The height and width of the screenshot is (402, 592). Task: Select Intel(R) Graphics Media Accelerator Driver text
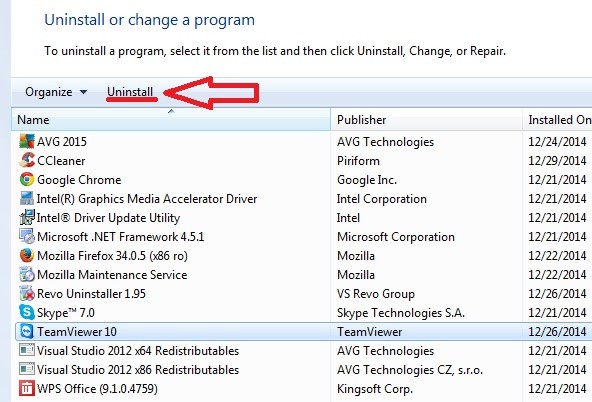coord(147,199)
